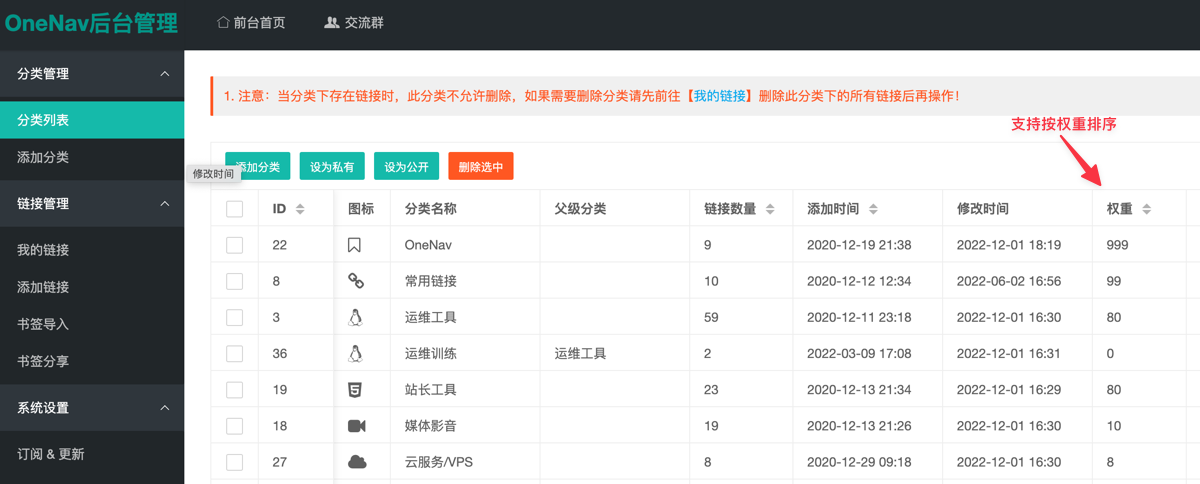Image resolution: width=1200 pixels, height=484 pixels.
Task: Click the home icon beside 前台首页
Action: coord(223,22)
